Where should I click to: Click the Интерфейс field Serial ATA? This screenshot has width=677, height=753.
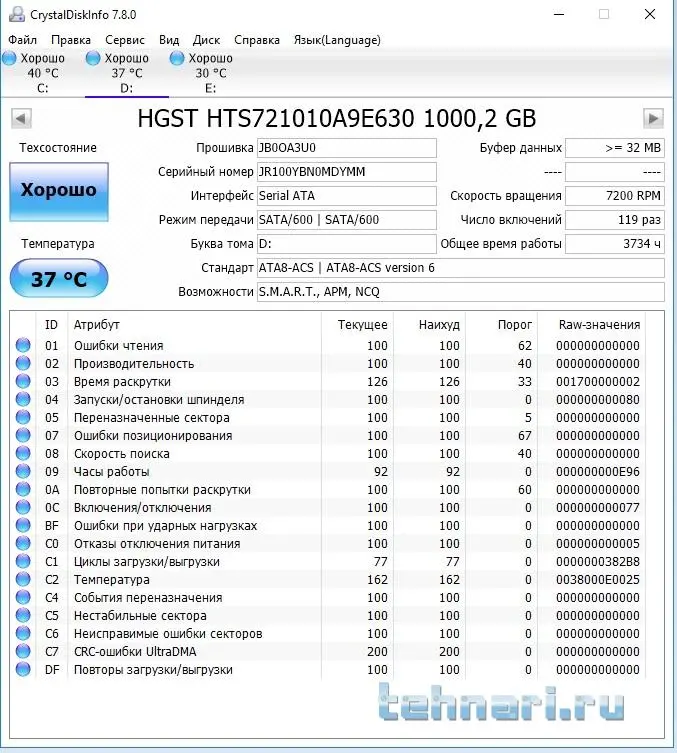(347, 196)
